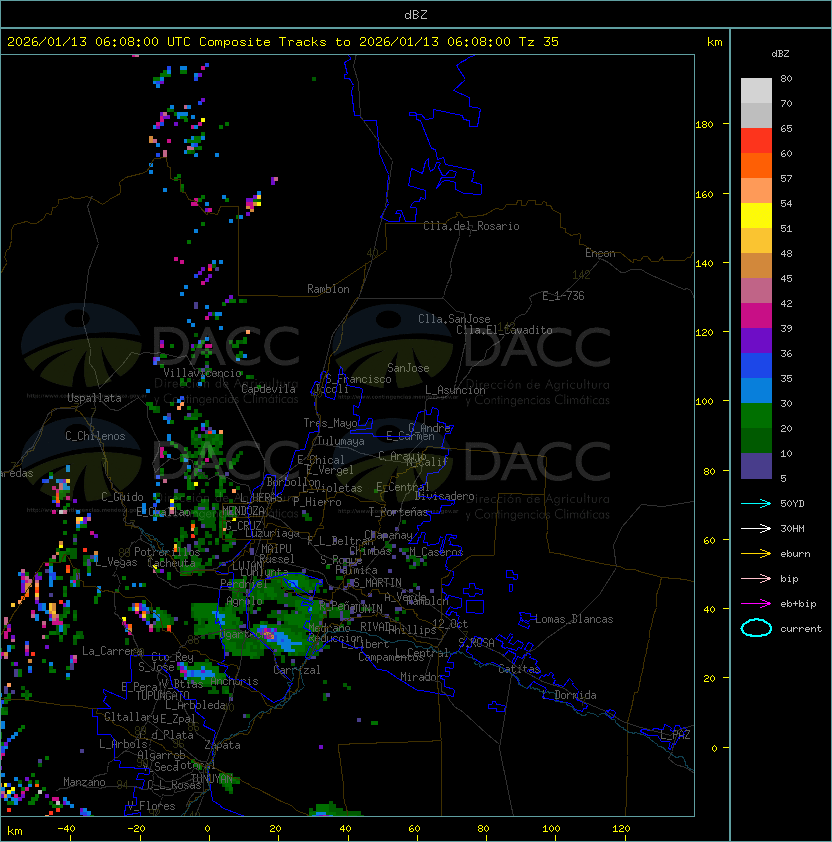Click the white 30HM arrow in legend

click(756, 528)
